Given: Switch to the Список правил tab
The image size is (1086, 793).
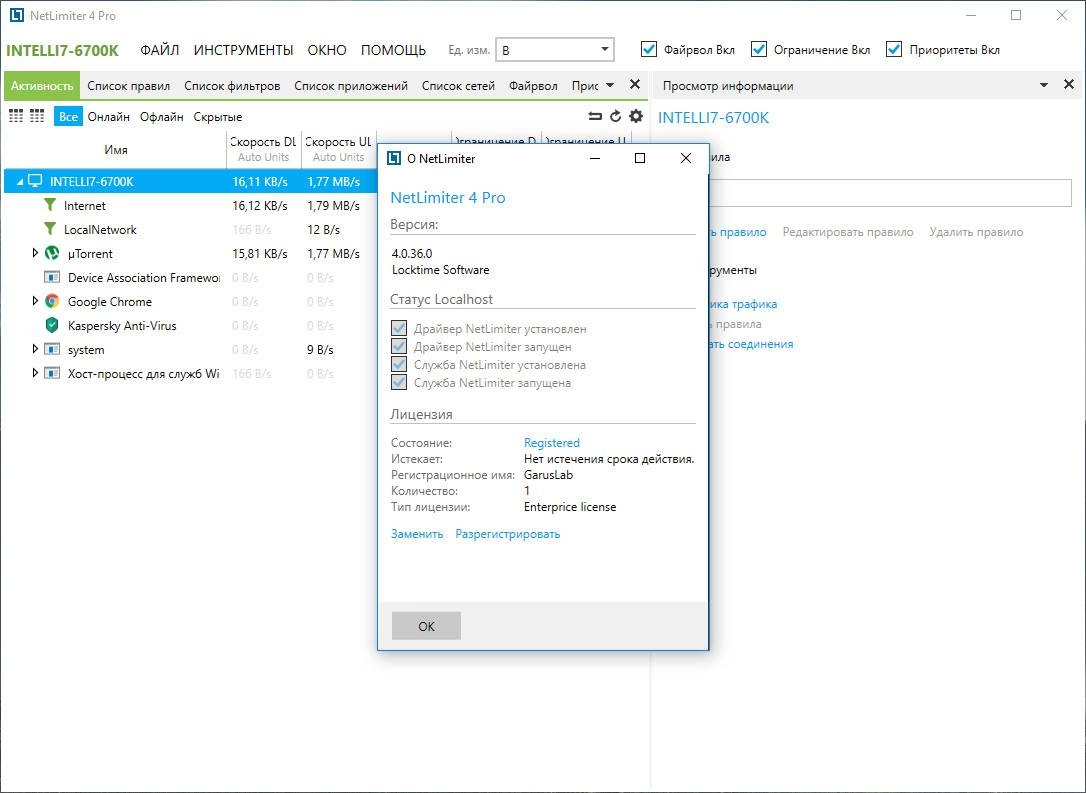Looking at the screenshot, I should pos(128,86).
